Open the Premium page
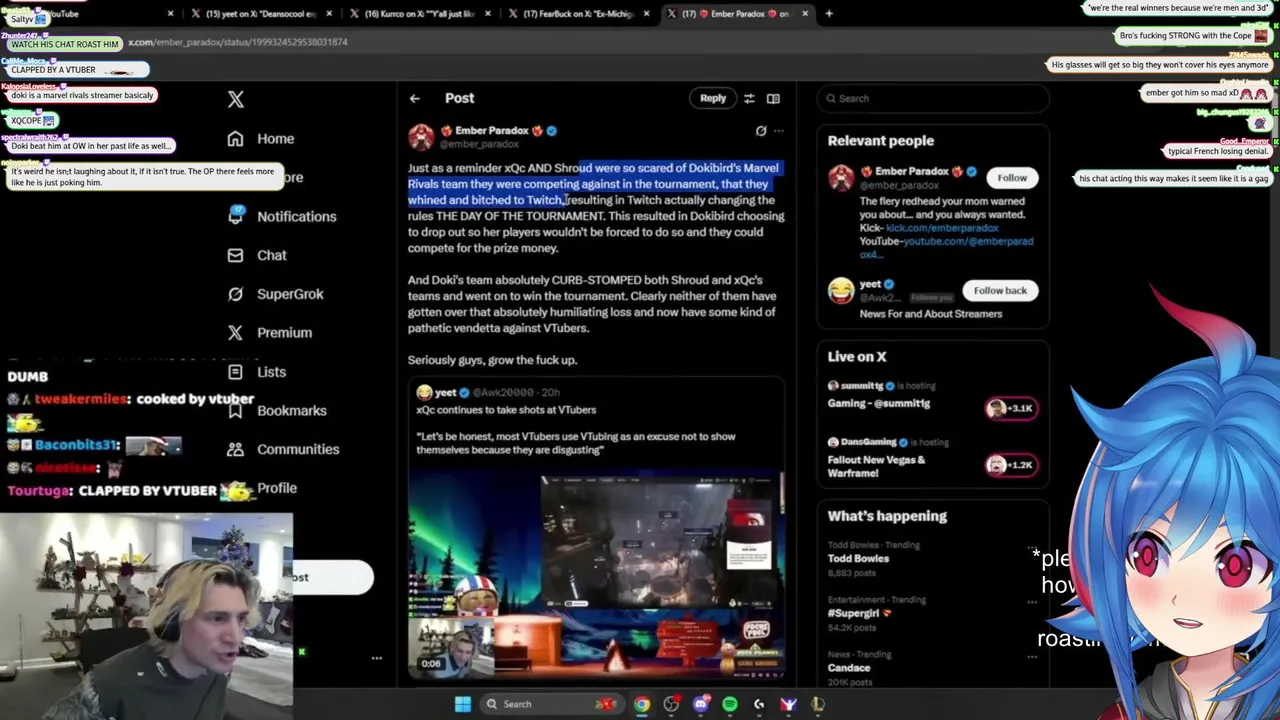Screen dimensions: 1280x720 [269, 333]
